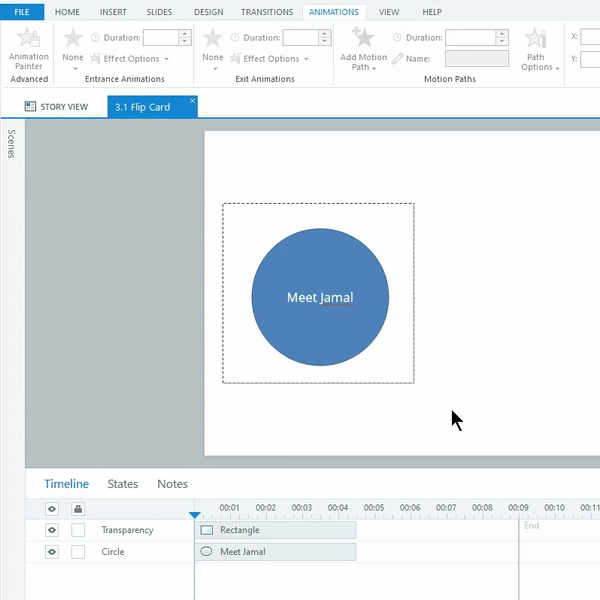
Task: Open the States panel tab
Action: [x=123, y=484]
